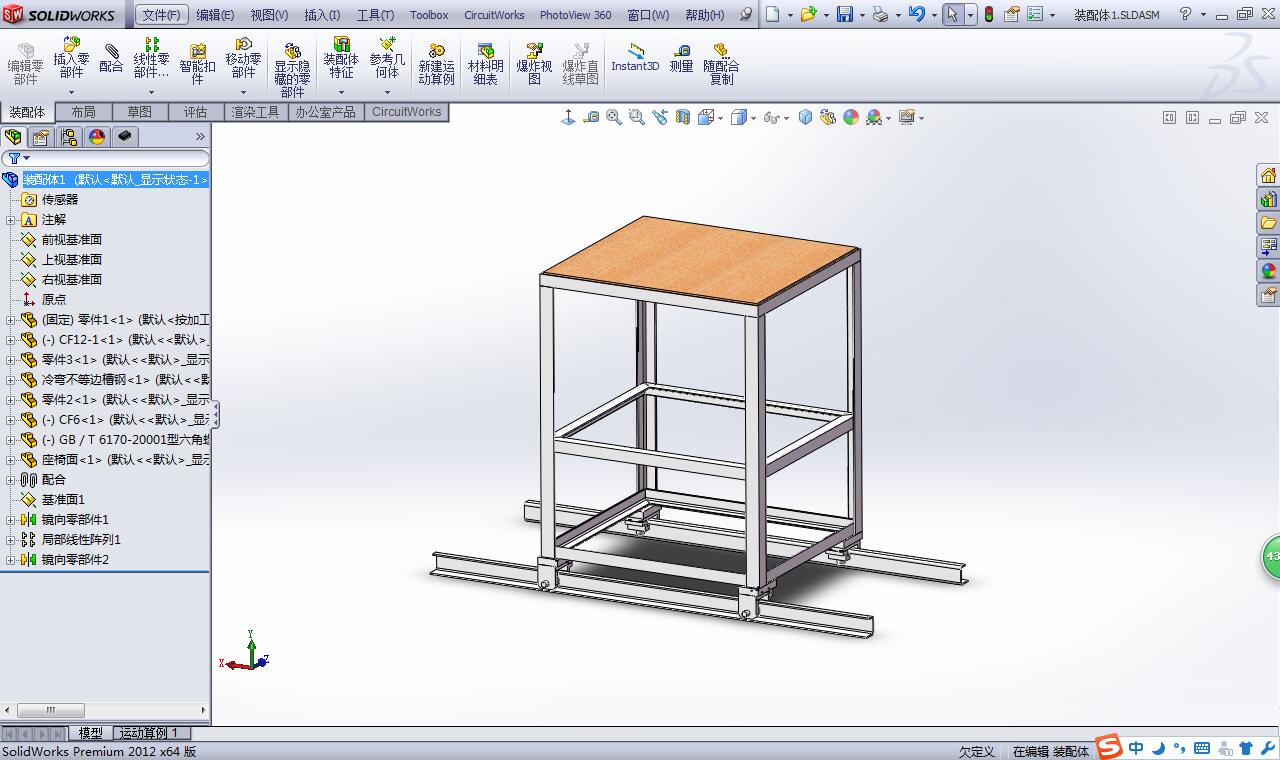Expand the 注解 annotations tree node
This screenshot has width=1280, height=760.
click(x=11, y=220)
